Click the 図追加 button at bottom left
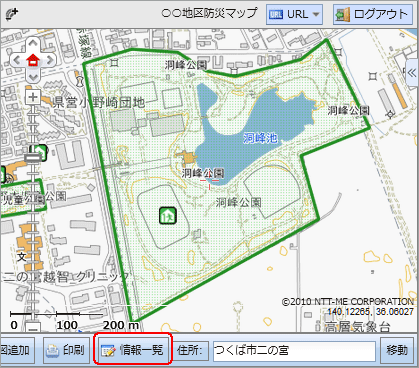Screen dimensions: 419x368 [x=17, y=350]
